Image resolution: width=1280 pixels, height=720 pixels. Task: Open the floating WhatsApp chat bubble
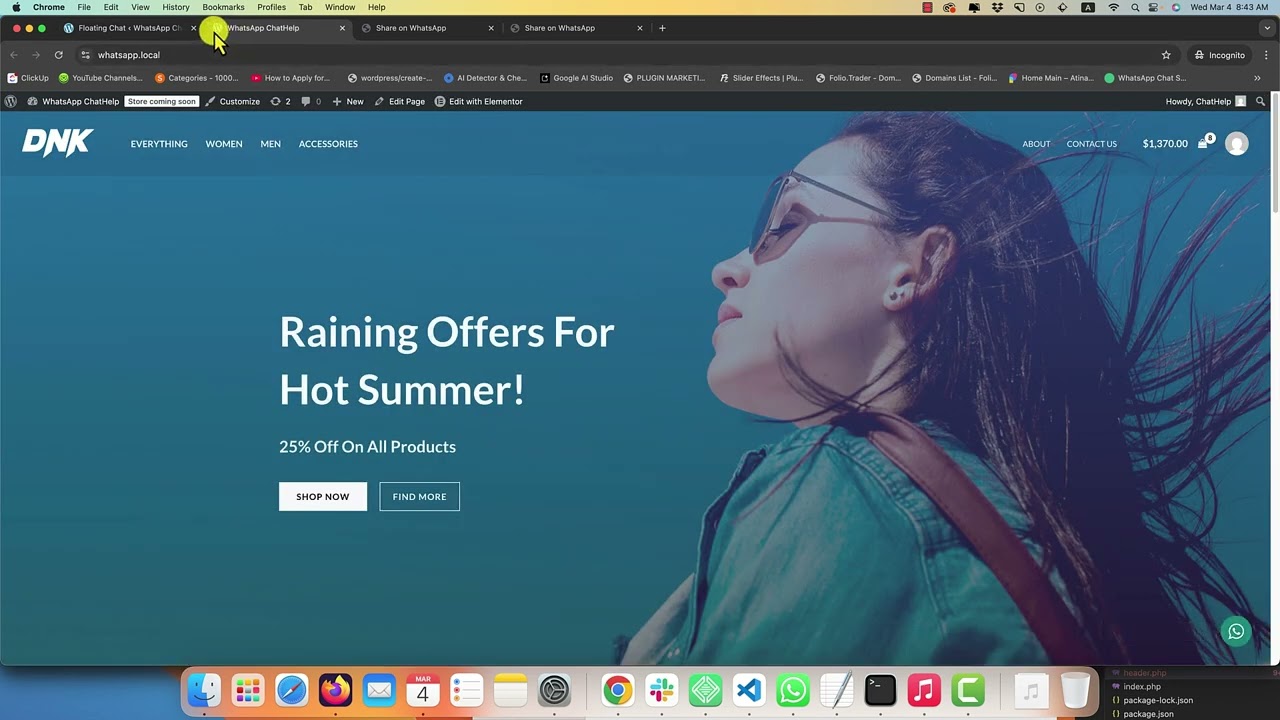(x=1236, y=632)
